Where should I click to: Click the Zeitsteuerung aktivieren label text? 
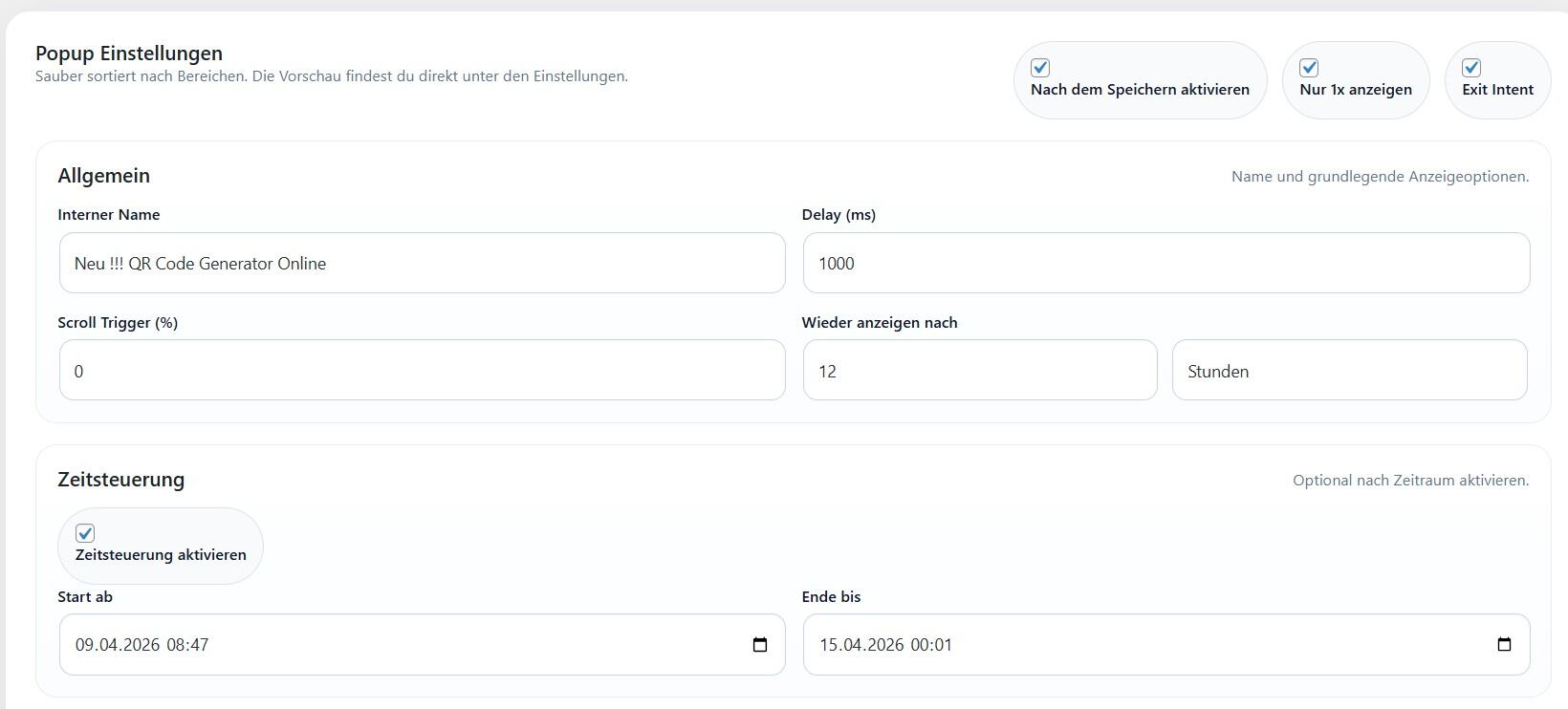coord(161,555)
